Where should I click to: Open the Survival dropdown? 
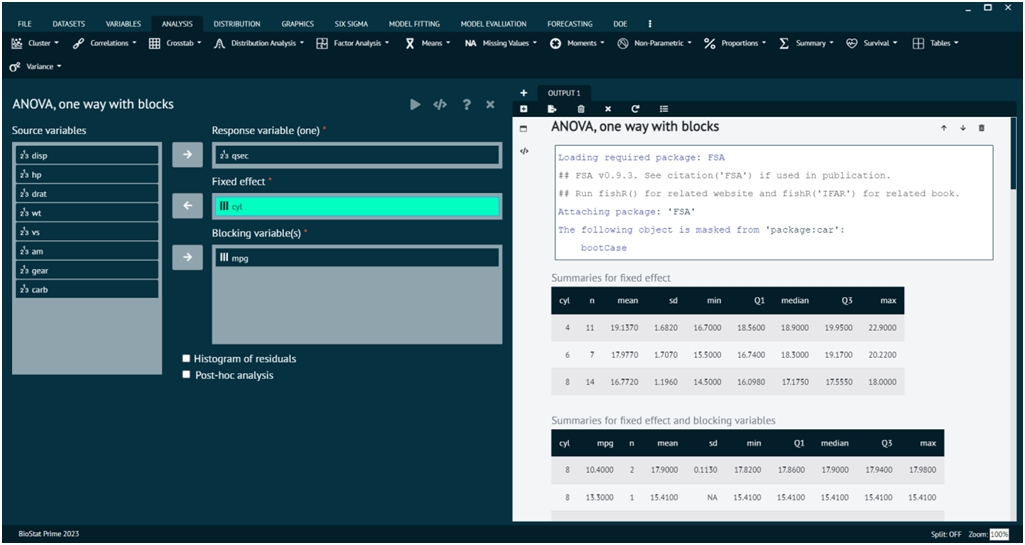[871, 43]
